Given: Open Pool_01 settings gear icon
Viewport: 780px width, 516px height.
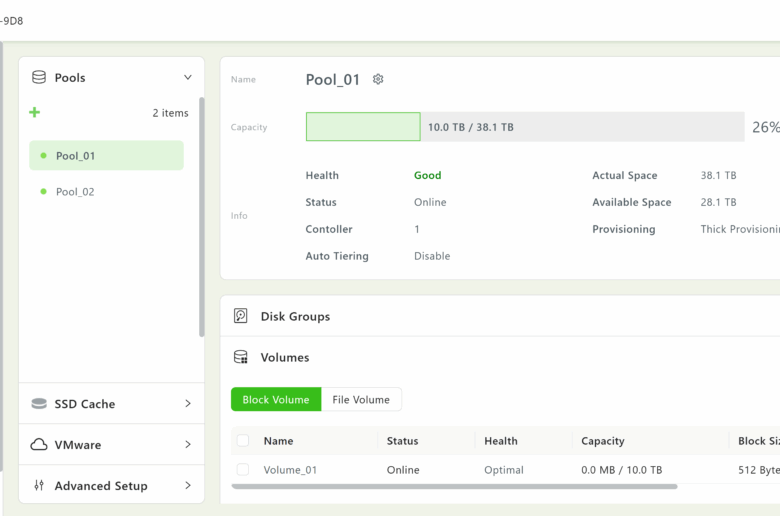Looking at the screenshot, I should 378,79.
